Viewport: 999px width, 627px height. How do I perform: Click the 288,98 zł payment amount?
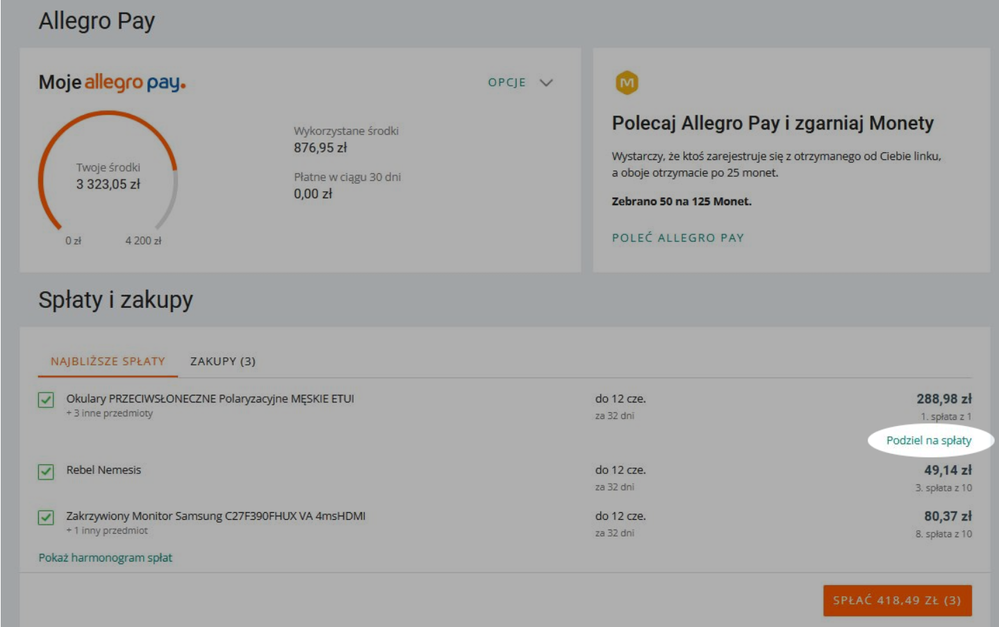(x=944, y=399)
